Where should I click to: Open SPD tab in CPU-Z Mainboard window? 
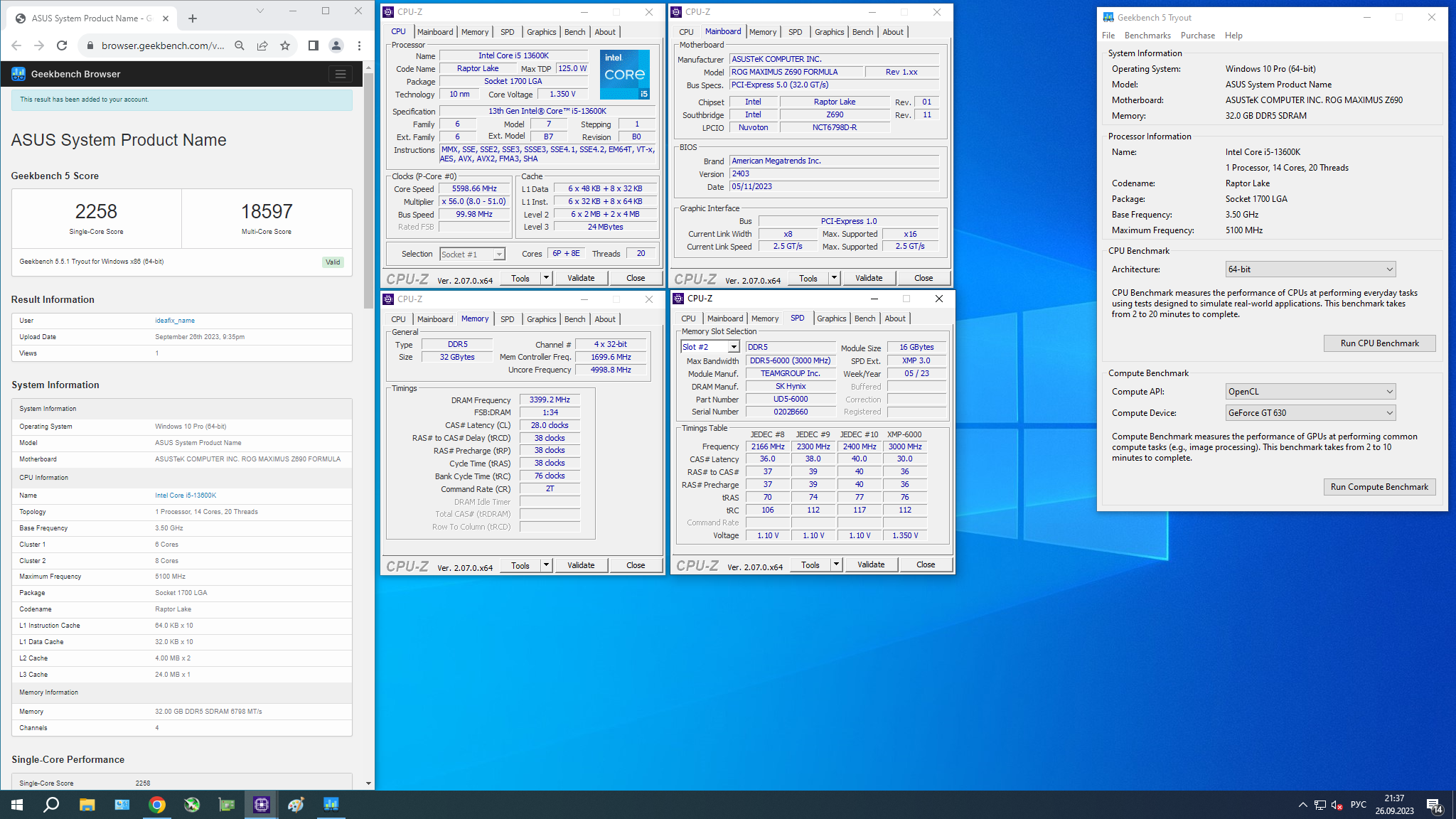(x=796, y=32)
